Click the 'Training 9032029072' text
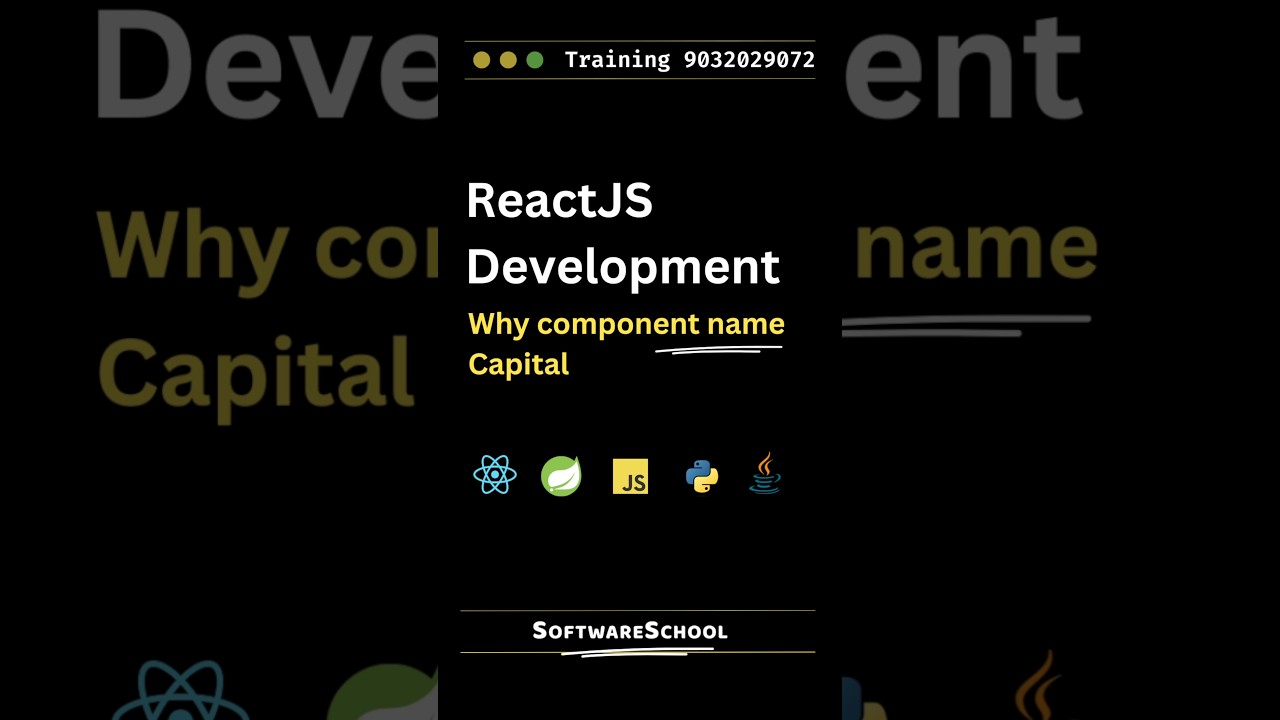1280x720 pixels. (x=690, y=60)
